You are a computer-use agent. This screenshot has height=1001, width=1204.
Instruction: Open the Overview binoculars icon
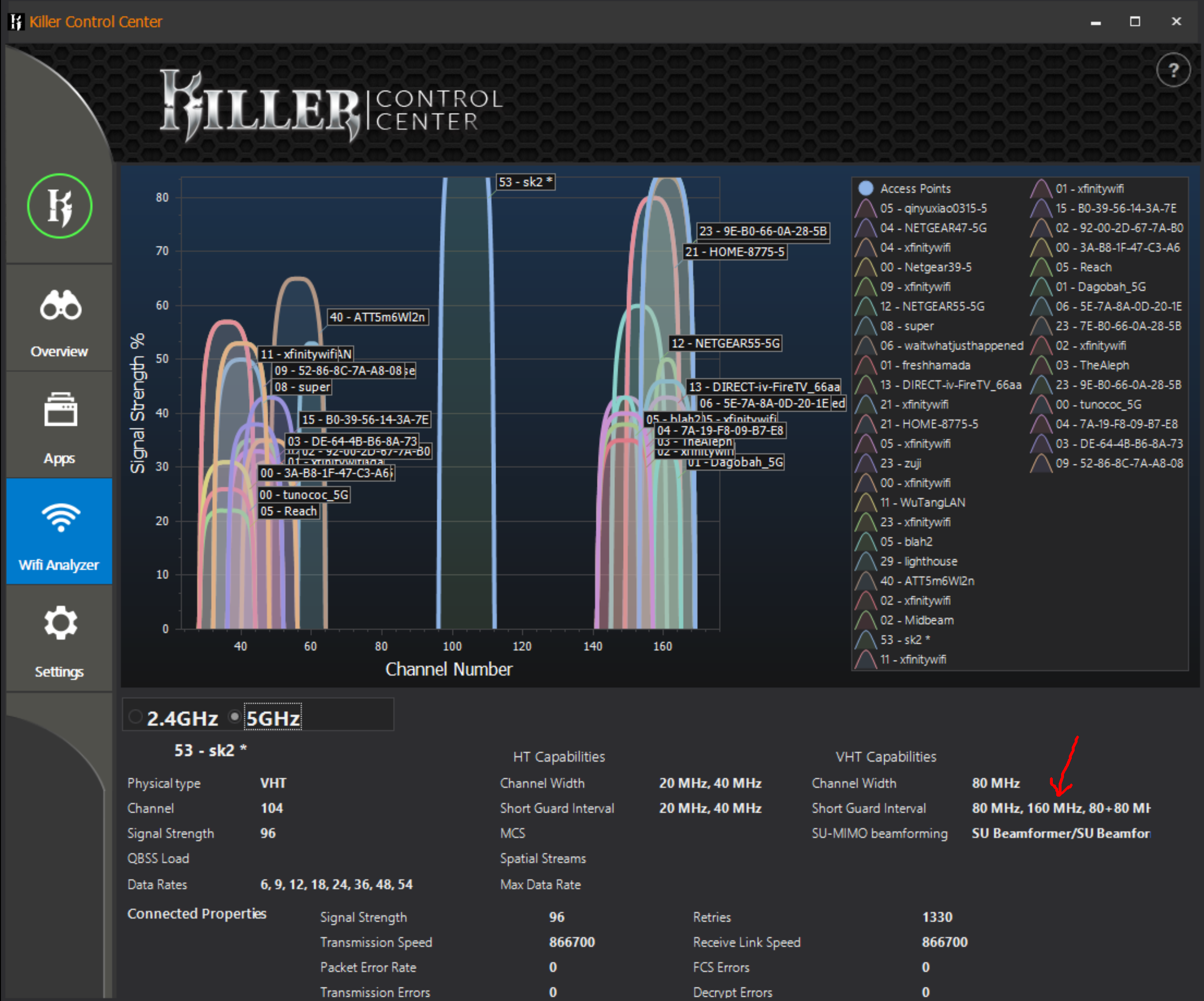[x=60, y=305]
